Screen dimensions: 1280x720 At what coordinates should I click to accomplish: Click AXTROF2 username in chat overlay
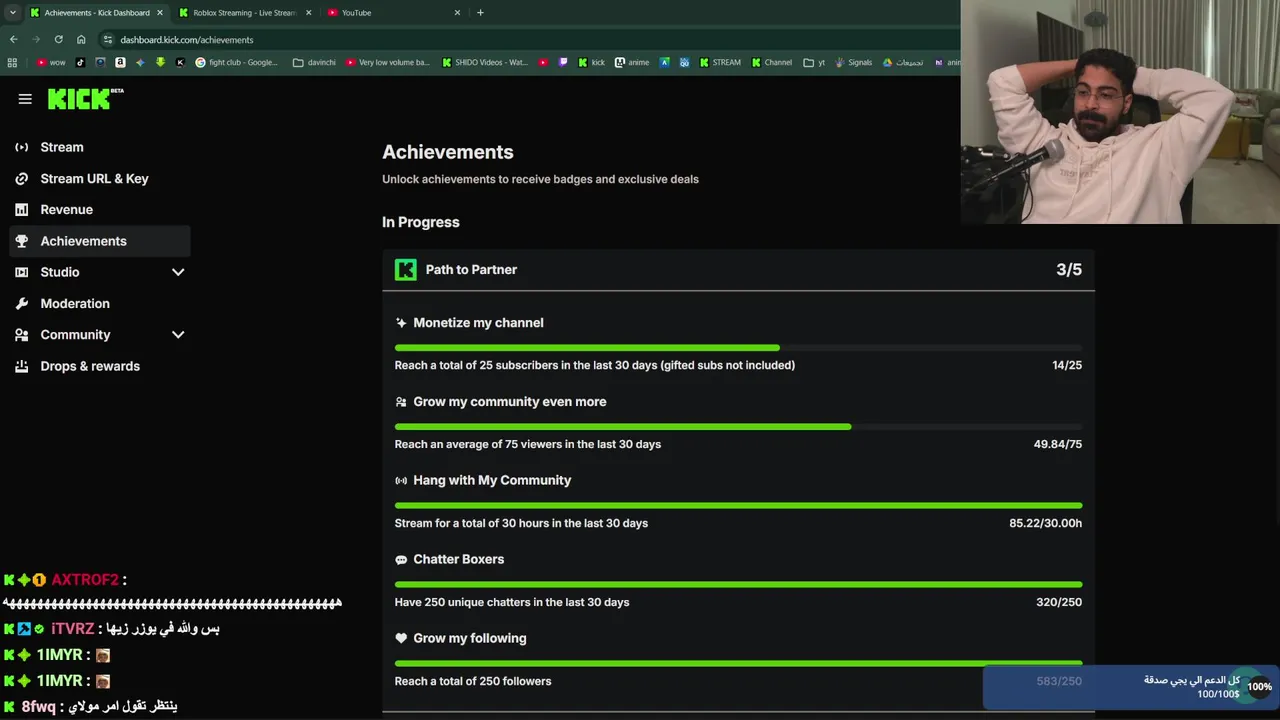(x=85, y=580)
